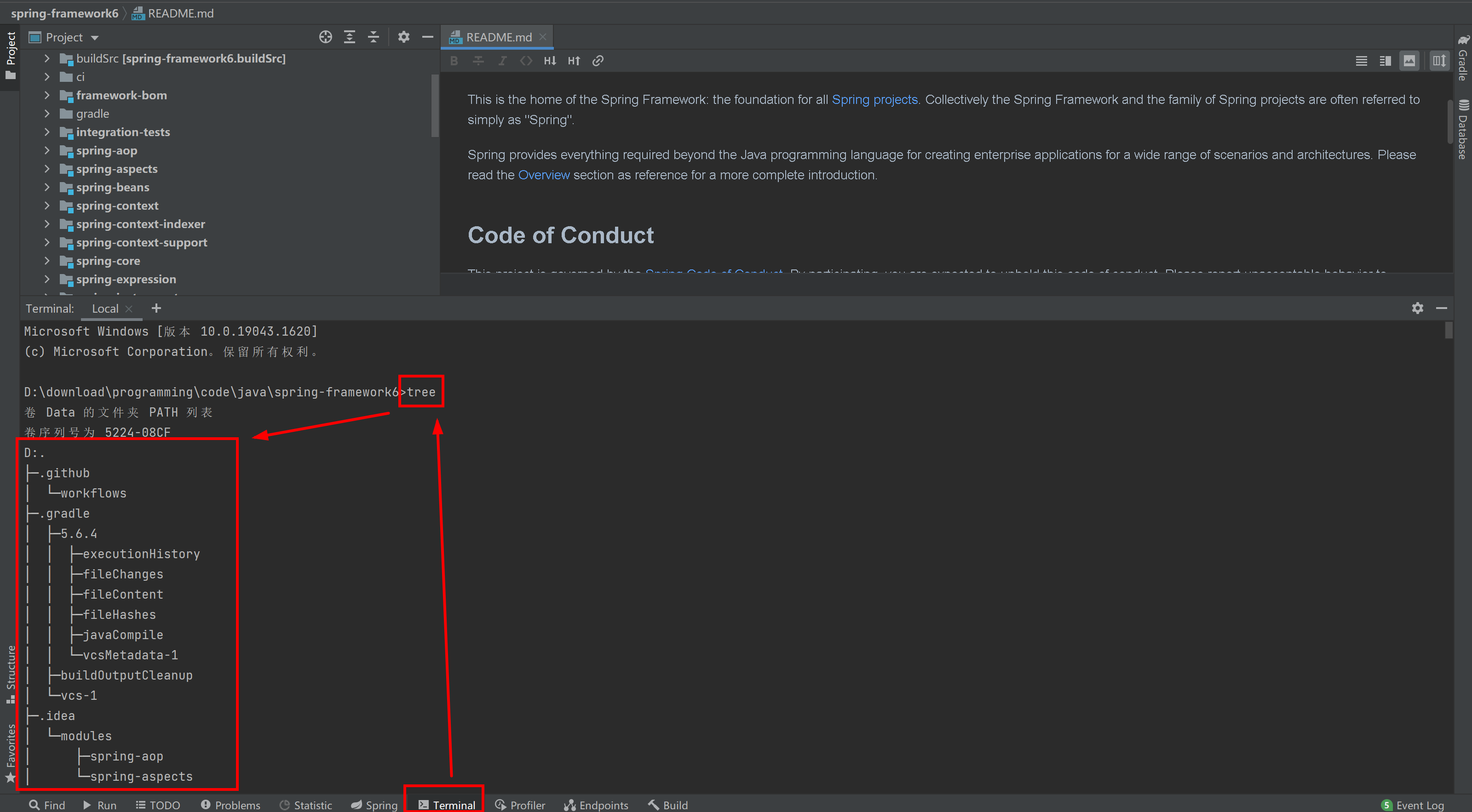This screenshot has width=1472, height=812.
Task: Open terminal settings gear icon
Action: click(1417, 309)
